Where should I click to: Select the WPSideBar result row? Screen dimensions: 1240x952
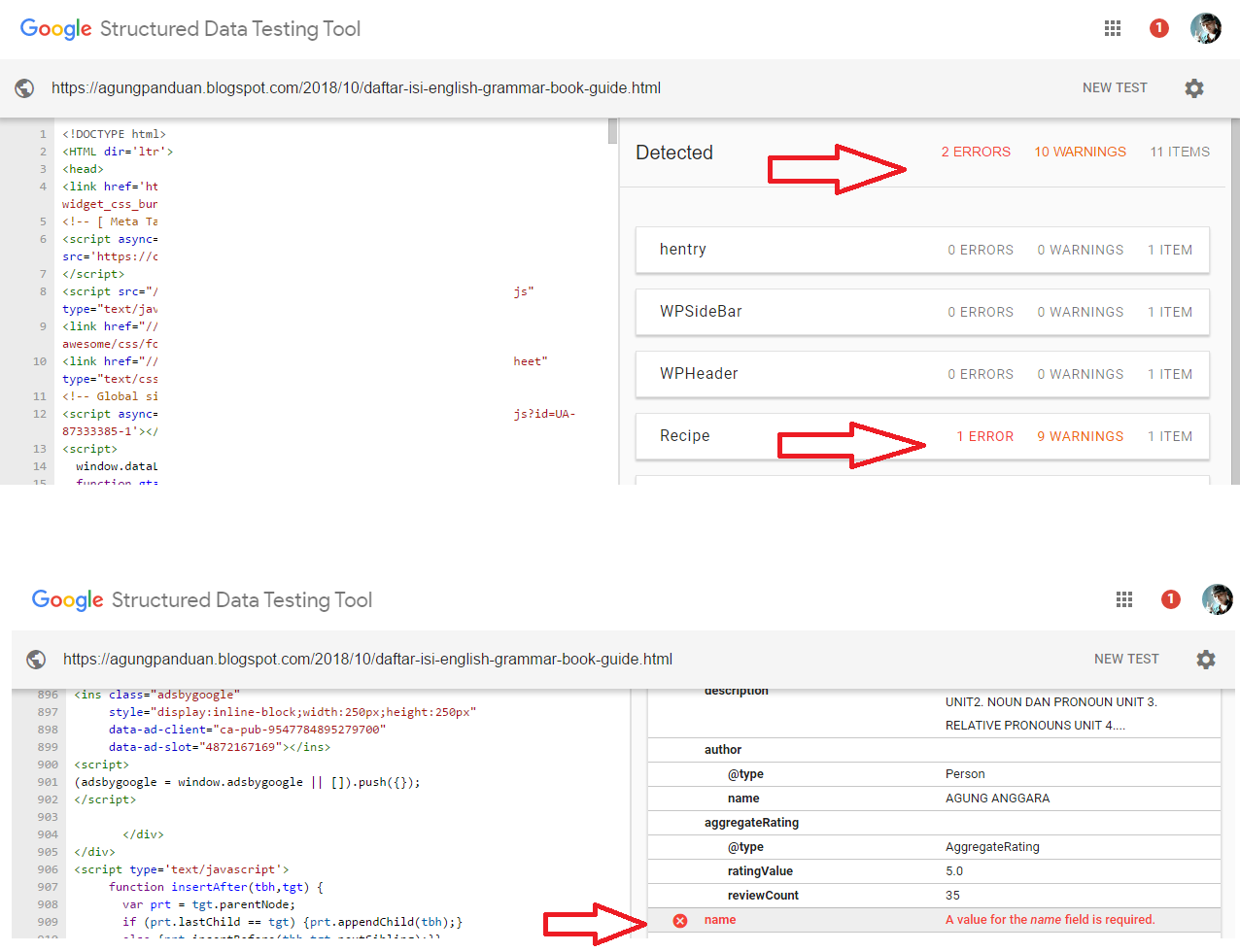(921, 312)
